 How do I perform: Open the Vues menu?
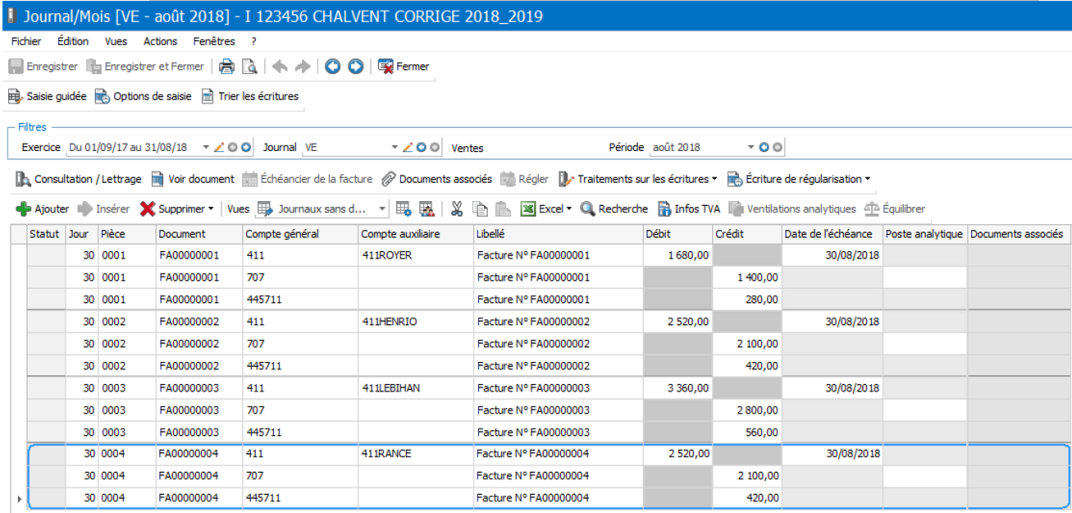click(x=116, y=41)
